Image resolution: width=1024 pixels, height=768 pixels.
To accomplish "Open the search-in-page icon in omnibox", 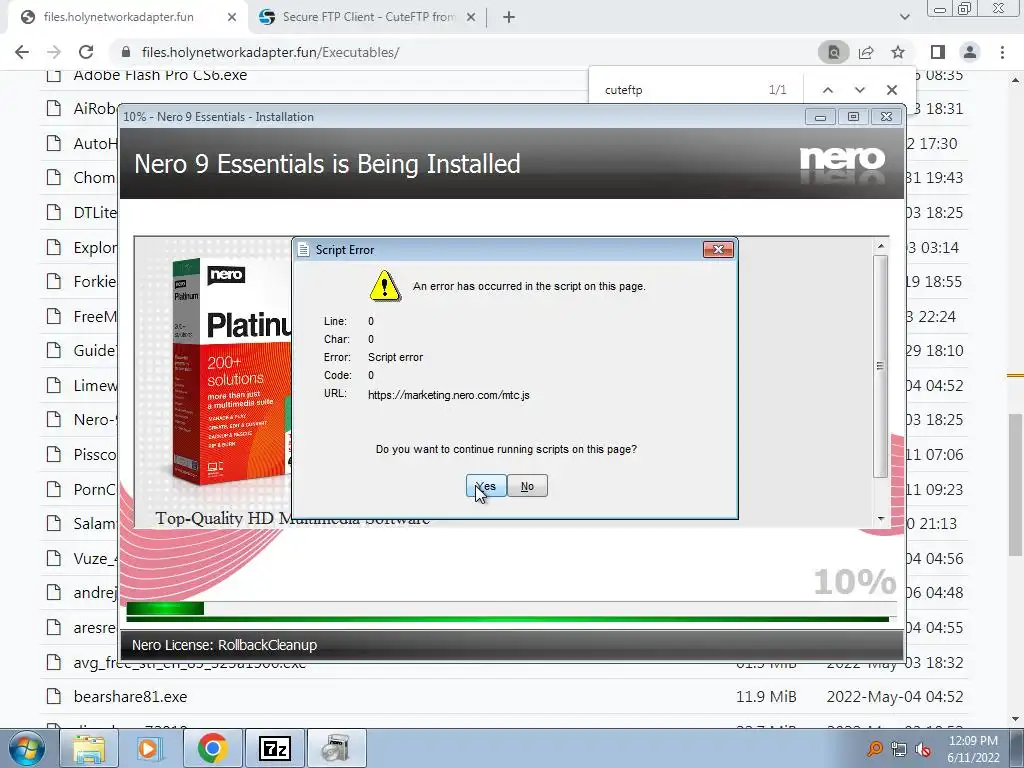I will (834, 52).
